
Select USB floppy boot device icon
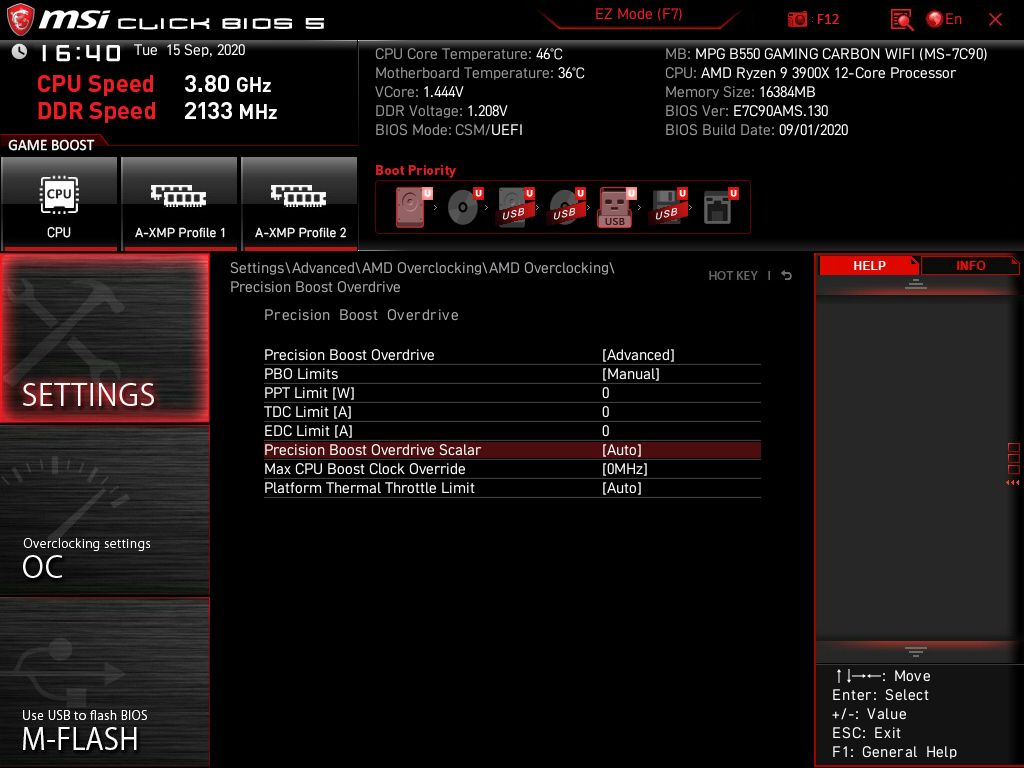(669, 207)
